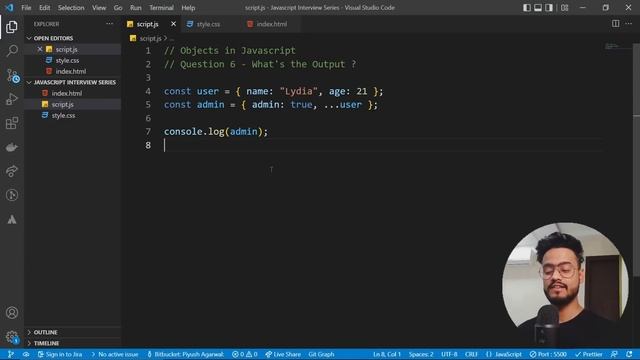Screen dimensions: 640x360
Task: Open the Git Graph activity bar icon
Action: pyautogui.click(x=12, y=195)
